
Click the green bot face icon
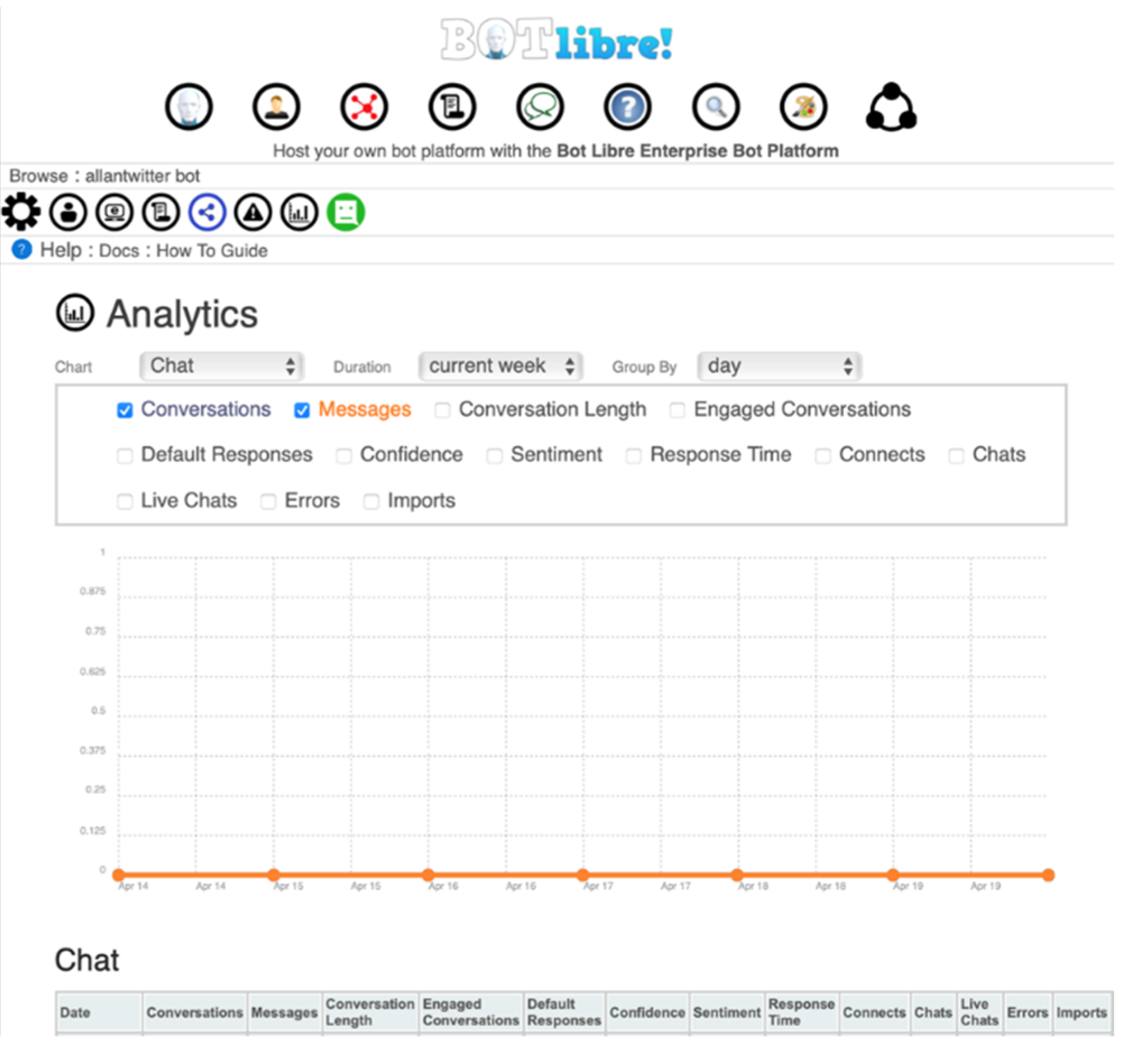pyautogui.click(x=346, y=213)
